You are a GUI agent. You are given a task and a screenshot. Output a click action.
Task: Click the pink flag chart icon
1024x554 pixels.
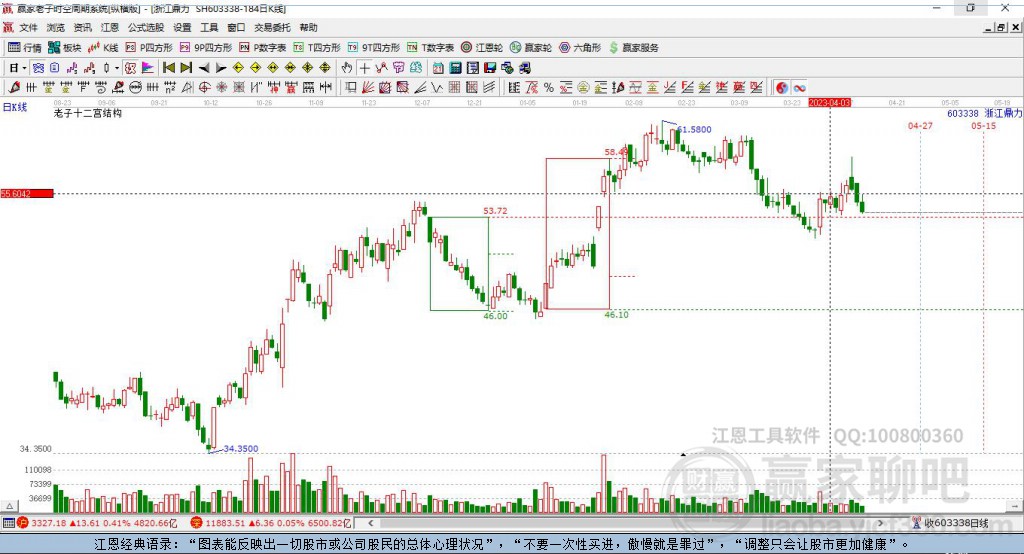(x=148, y=68)
